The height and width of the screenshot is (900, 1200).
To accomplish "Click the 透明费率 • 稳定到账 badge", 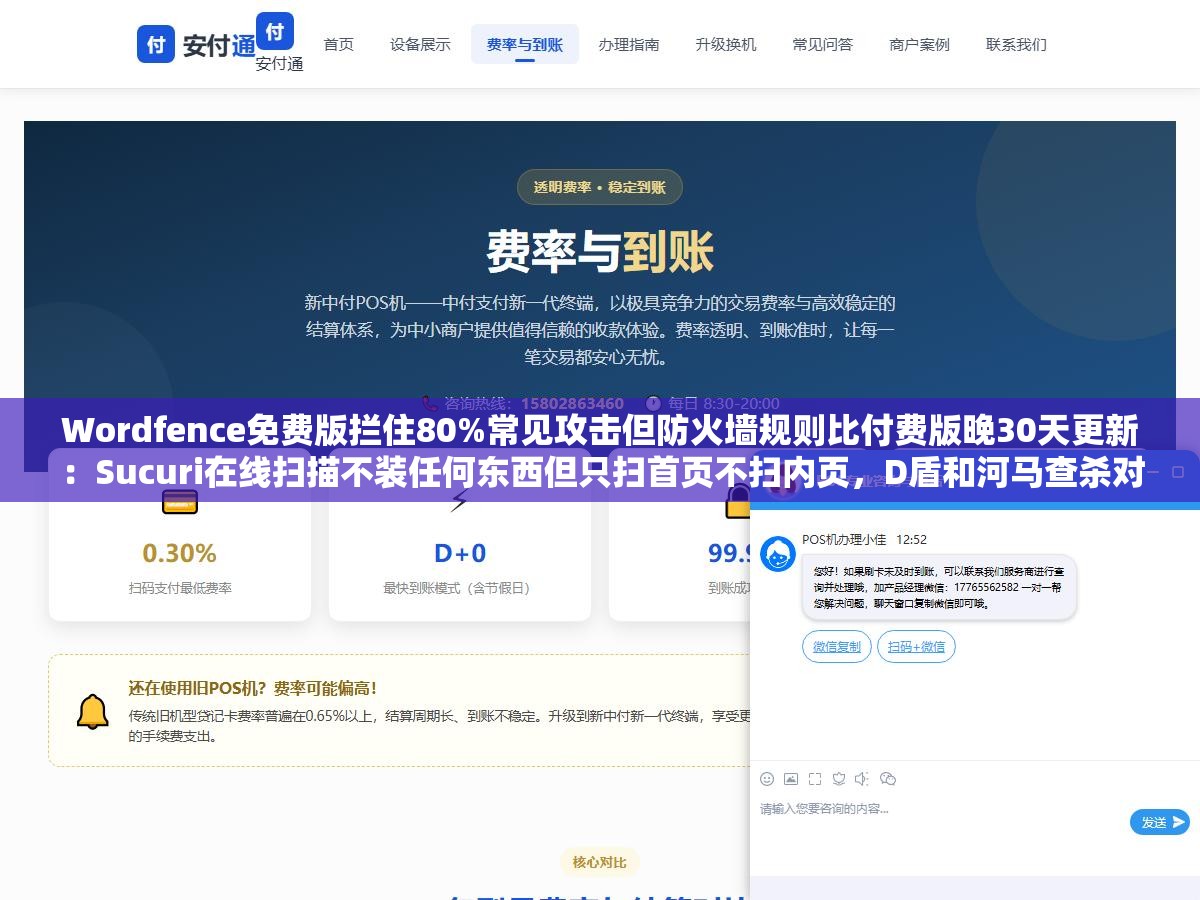I will coord(599,187).
